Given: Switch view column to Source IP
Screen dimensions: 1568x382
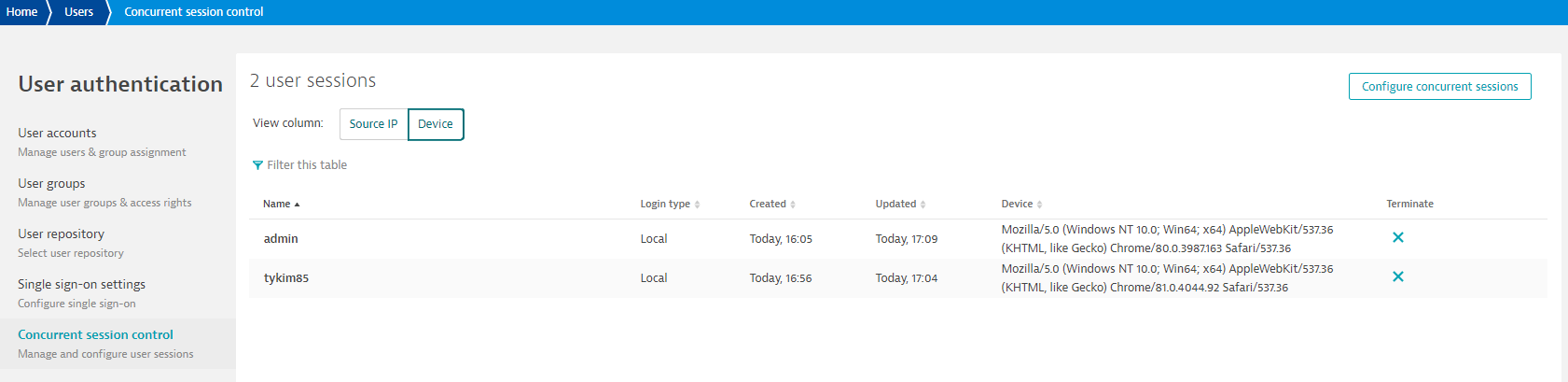Looking at the screenshot, I should pos(373,124).
